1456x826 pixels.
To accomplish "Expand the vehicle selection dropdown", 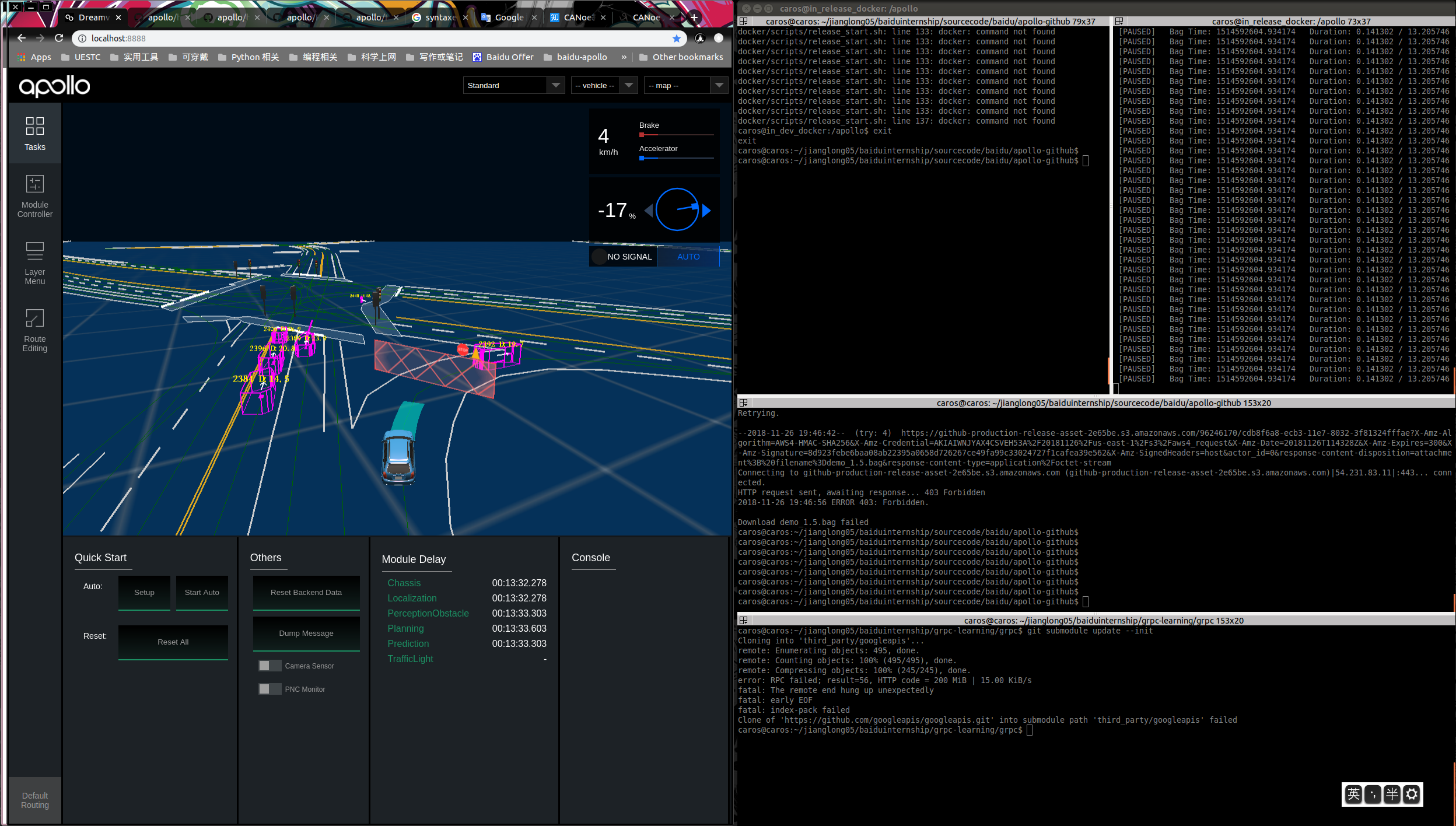I will (603, 85).
